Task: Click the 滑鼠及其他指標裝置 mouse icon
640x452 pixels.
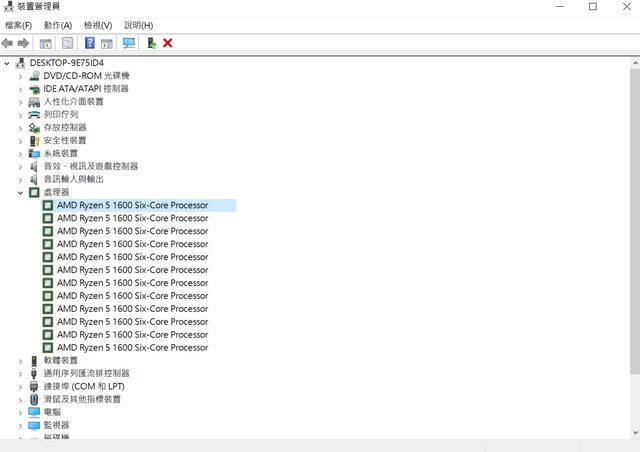Action: coord(34,399)
